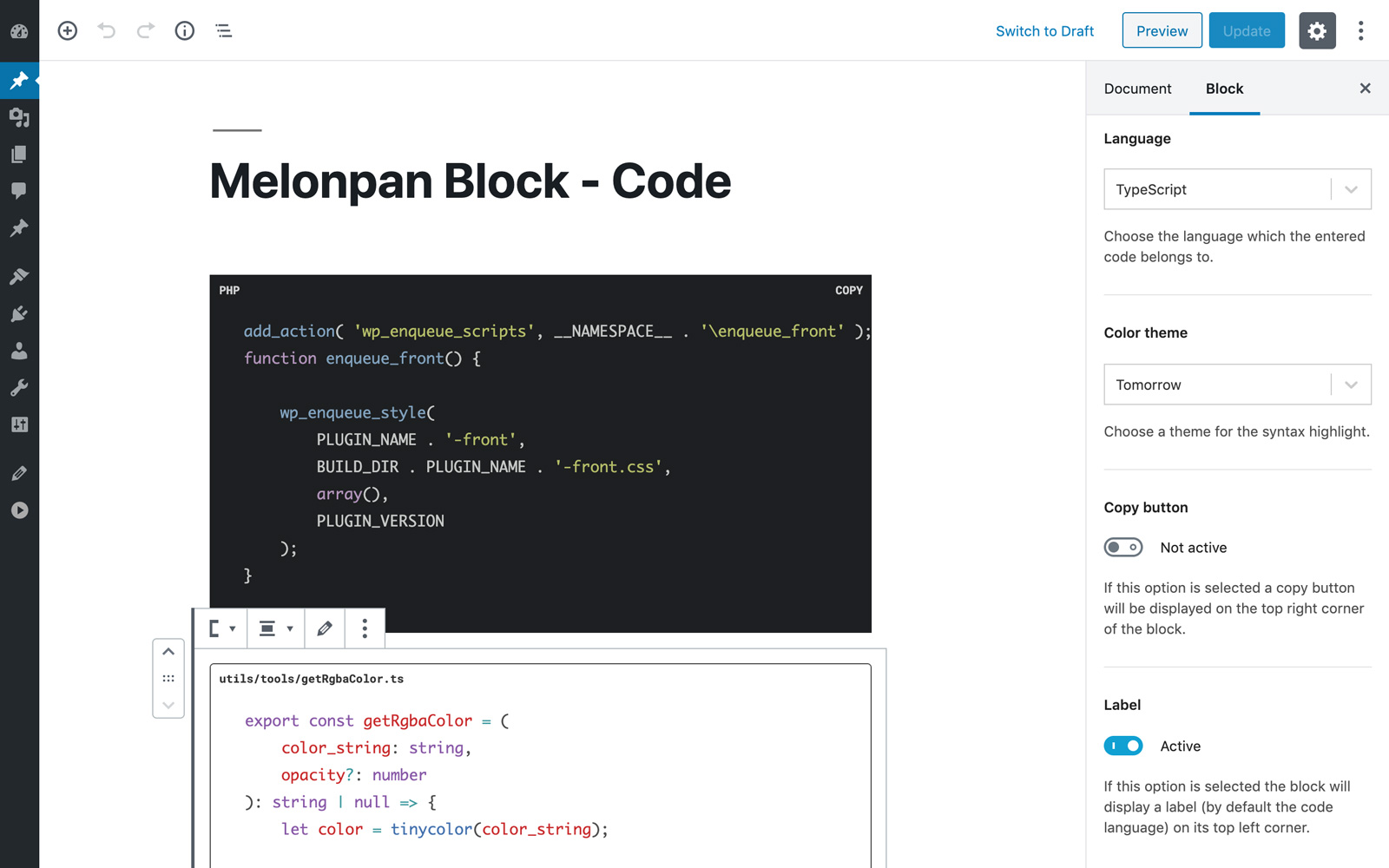The width and height of the screenshot is (1389, 868).
Task: Open the Users icon in sidebar
Action: pyautogui.click(x=19, y=351)
